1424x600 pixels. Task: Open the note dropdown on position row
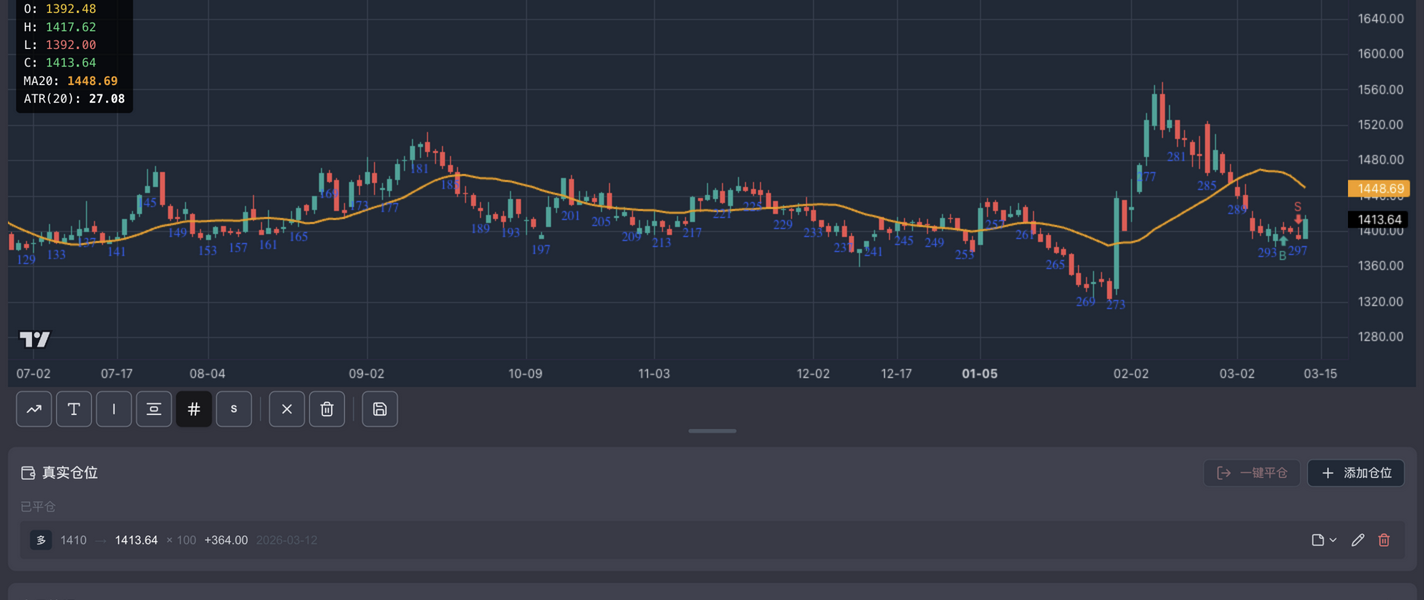[x=1324, y=540]
